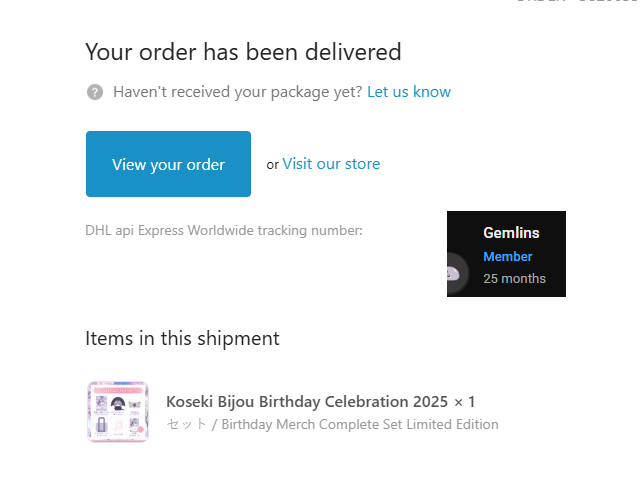Click the "セット" text in the variant line
640x484 pixels.
(186, 424)
